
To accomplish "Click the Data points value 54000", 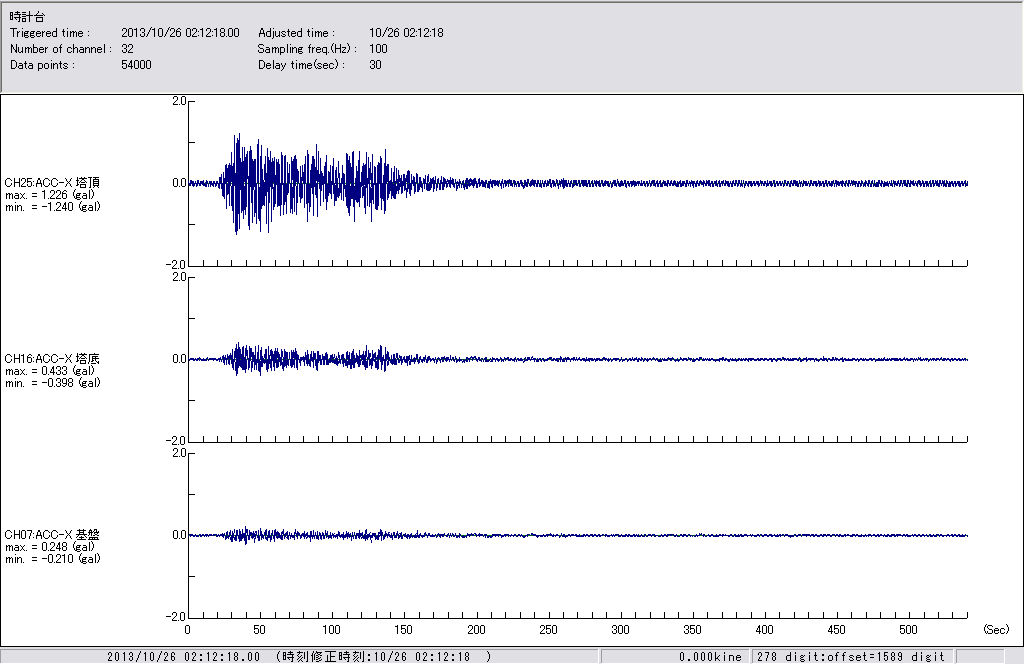I will coord(136,65).
